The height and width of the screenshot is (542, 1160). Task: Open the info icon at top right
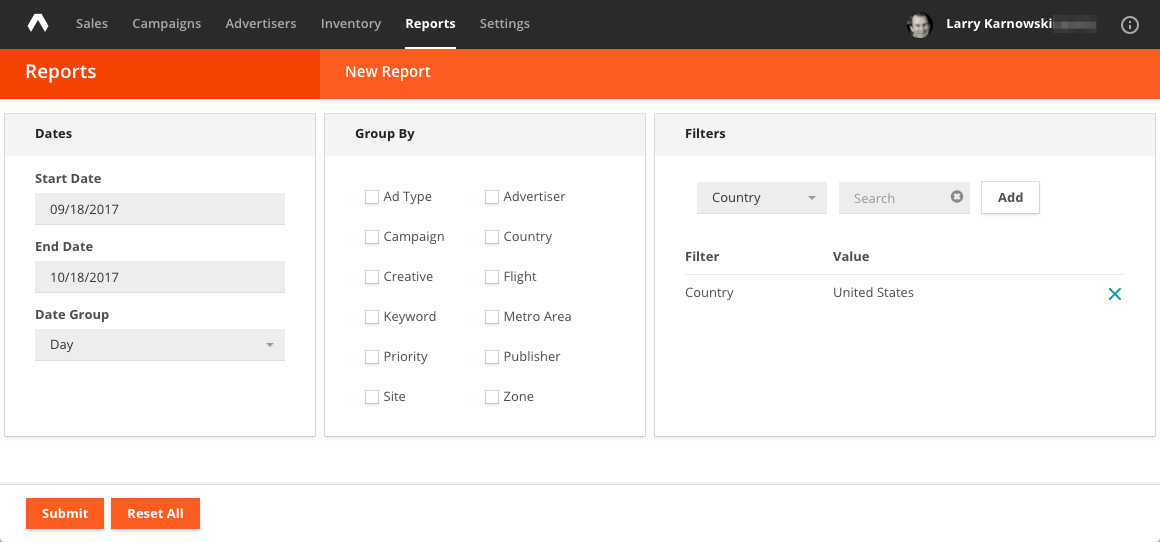point(1130,25)
